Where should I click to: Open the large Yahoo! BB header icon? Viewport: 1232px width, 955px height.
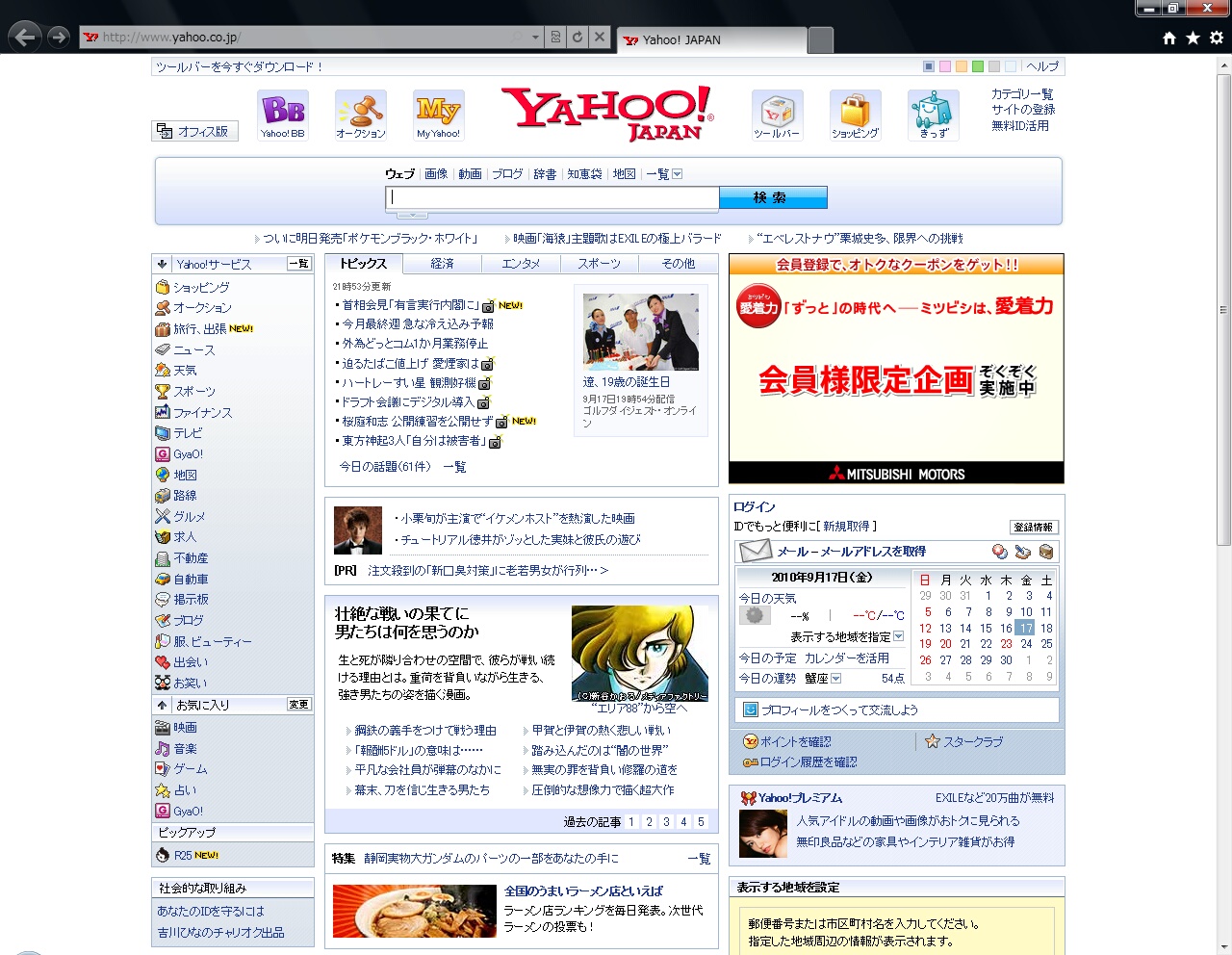tap(283, 115)
